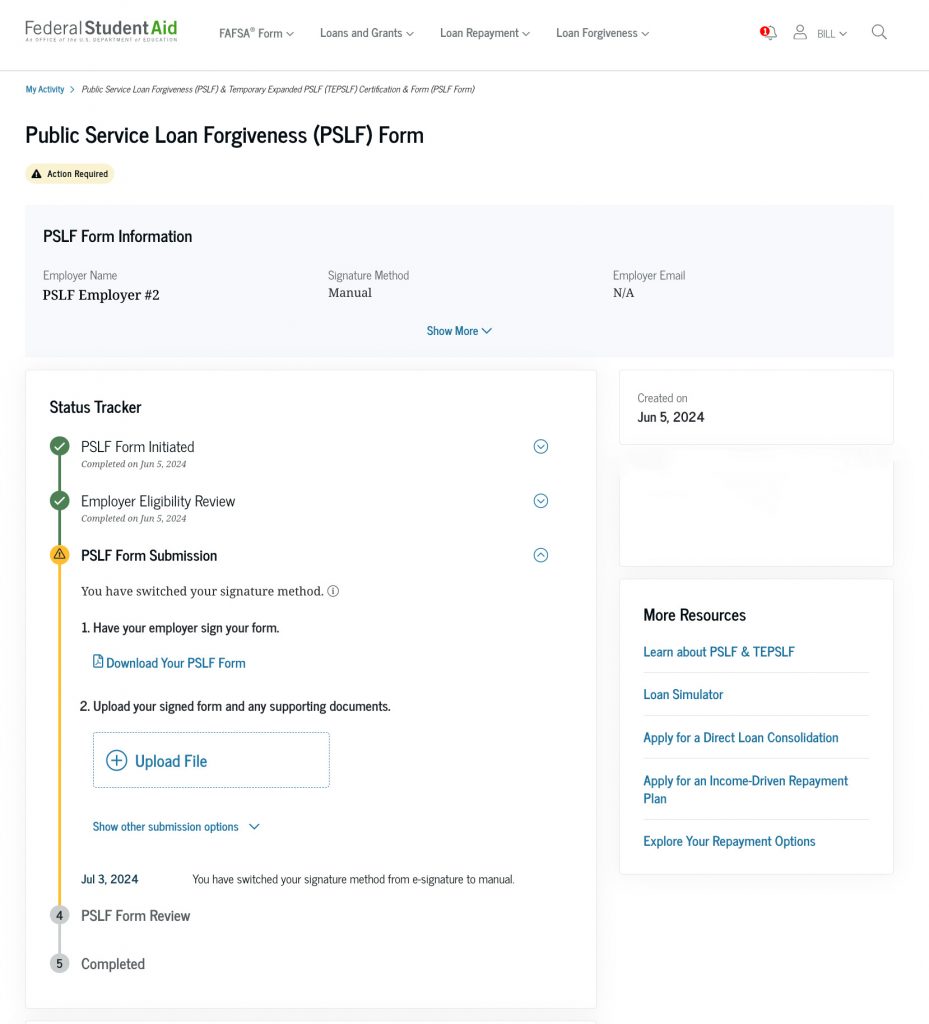Click the green checkmark on Employer Eligibility Review
Screen dimensions: 929x1024
click(59, 500)
